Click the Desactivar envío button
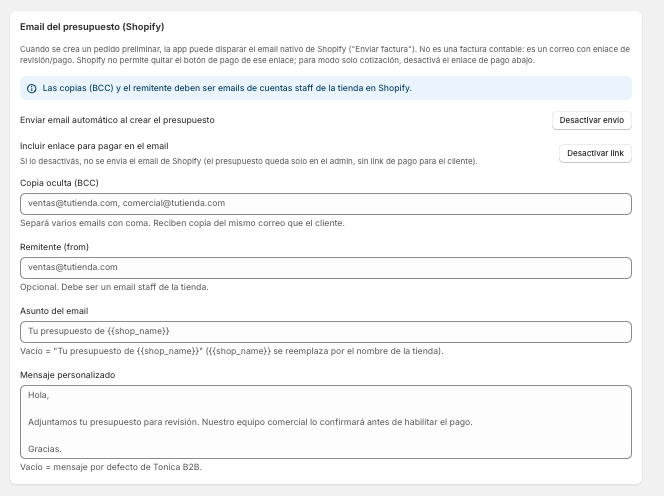This screenshot has height=496, width=664. coord(592,120)
